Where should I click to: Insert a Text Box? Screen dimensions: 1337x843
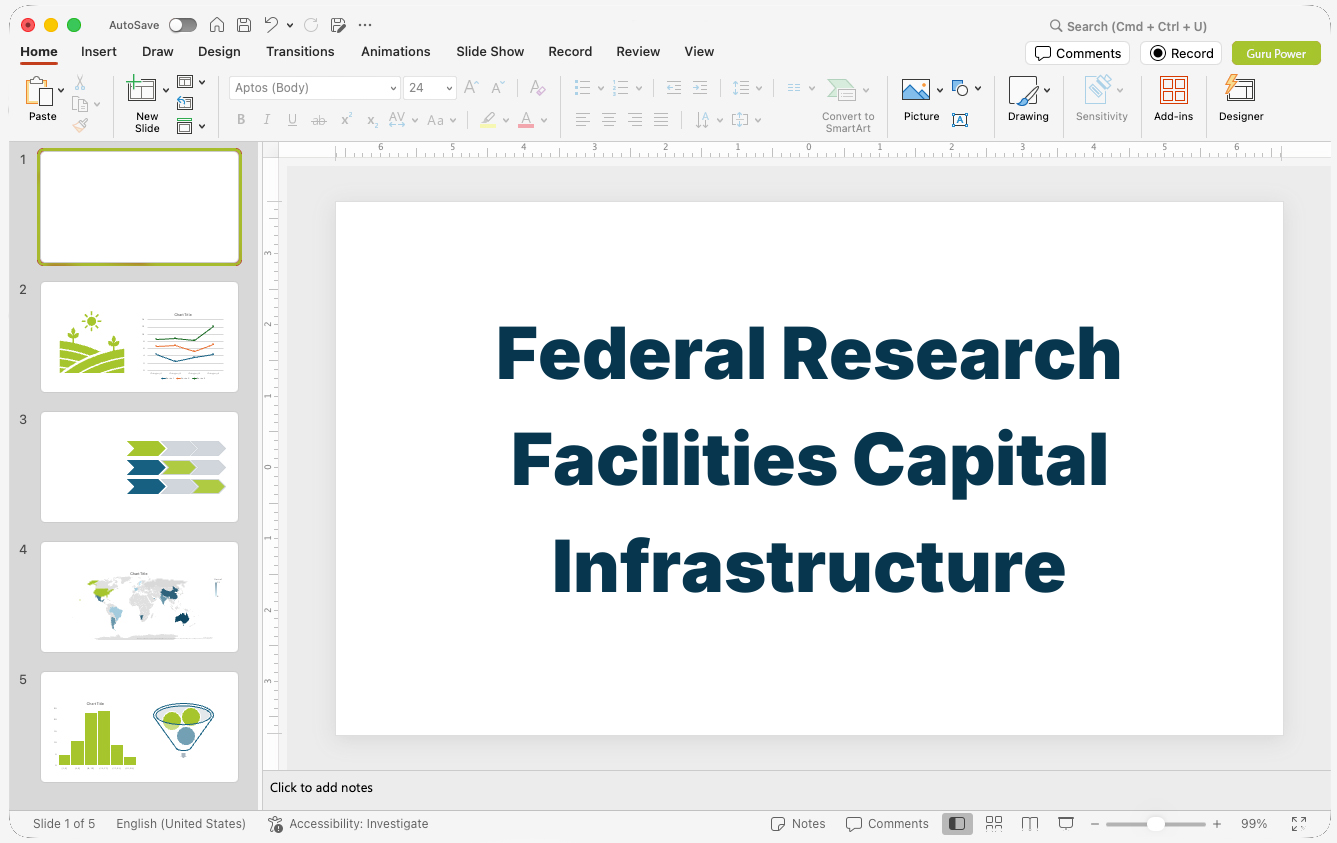tap(960, 120)
